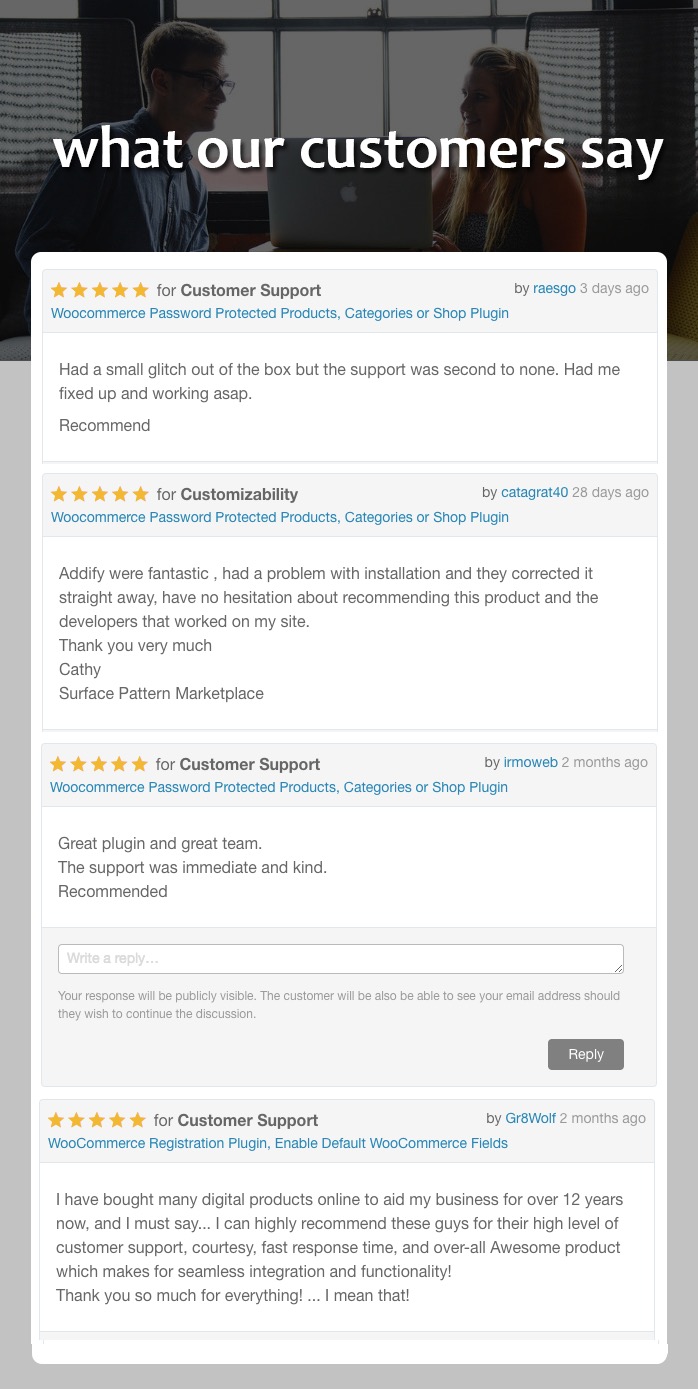Open catagrat40's user profile link

click(534, 492)
